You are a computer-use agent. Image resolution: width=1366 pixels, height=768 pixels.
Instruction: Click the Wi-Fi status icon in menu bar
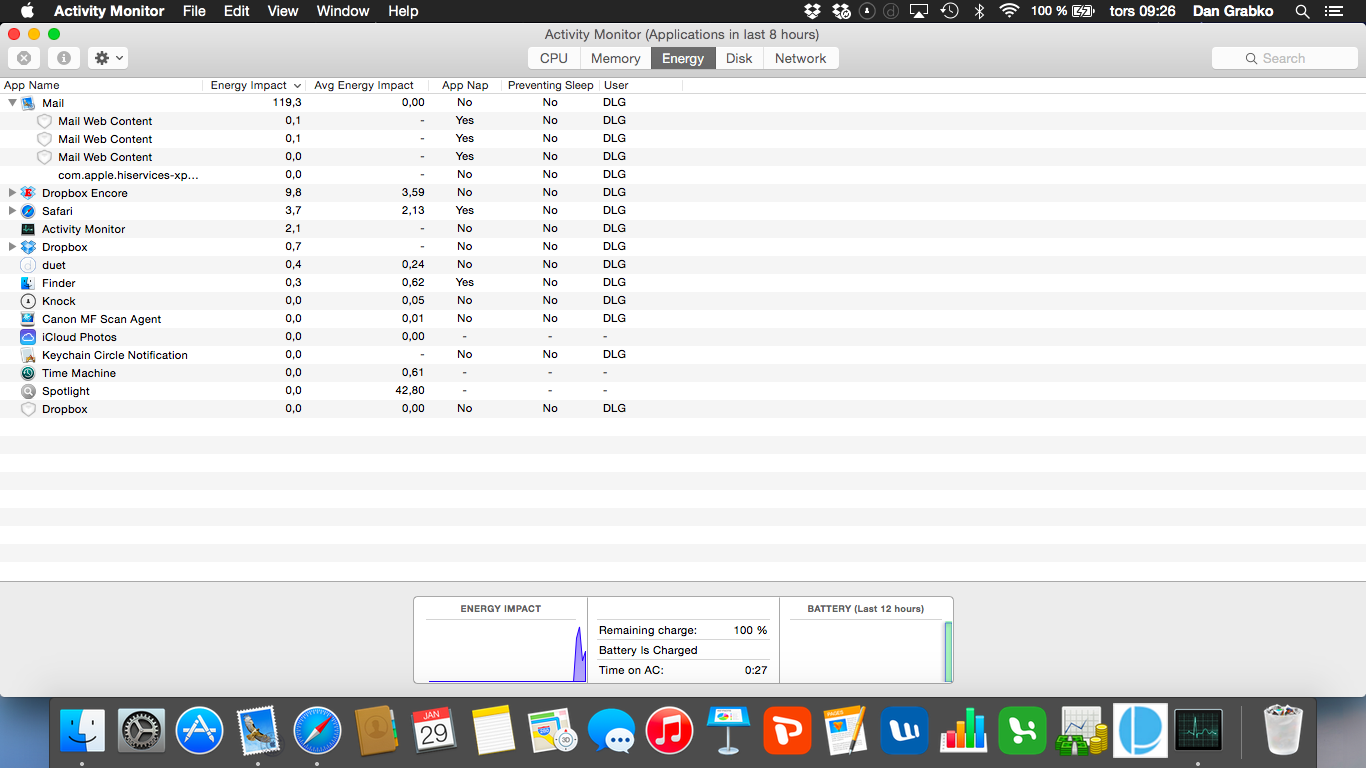1009,11
